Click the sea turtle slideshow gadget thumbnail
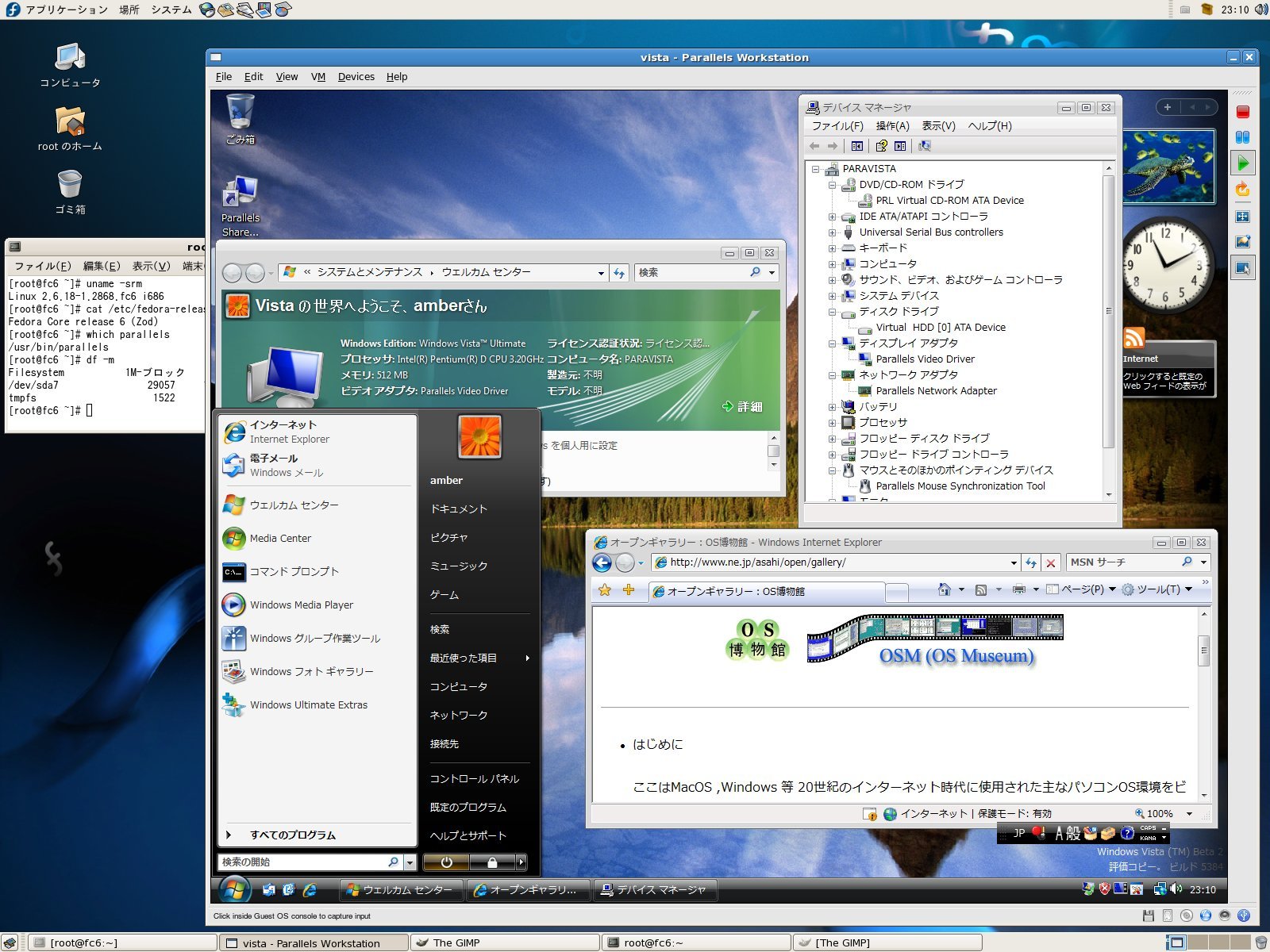 1168,166
